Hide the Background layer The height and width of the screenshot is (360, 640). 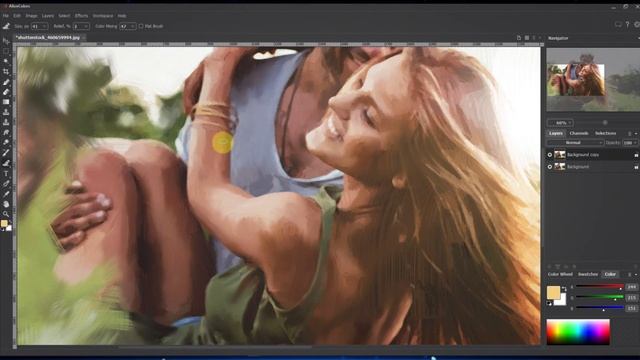point(550,167)
